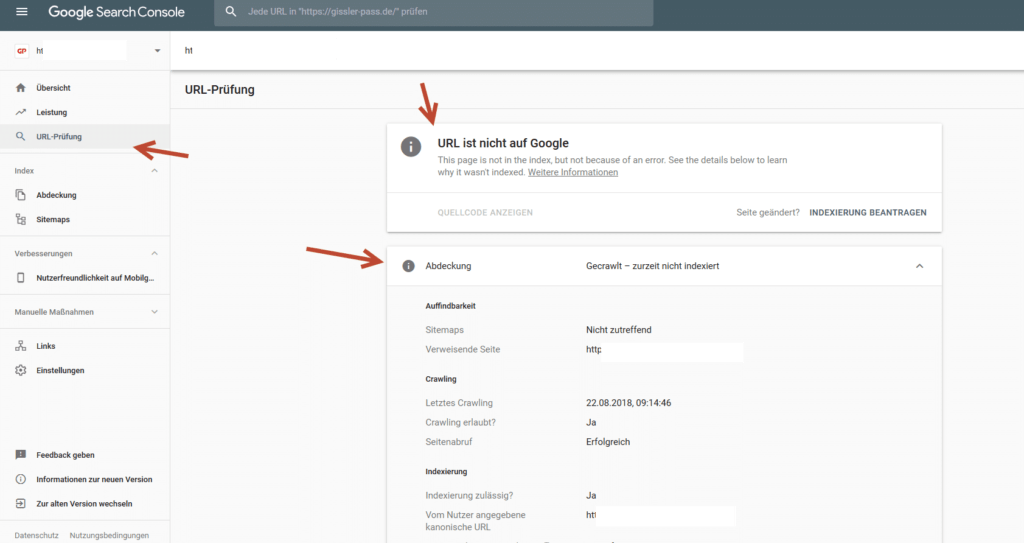Screen dimensions: 1024x543
Task: Open the Datenschutz link
Action: coord(37,535)
